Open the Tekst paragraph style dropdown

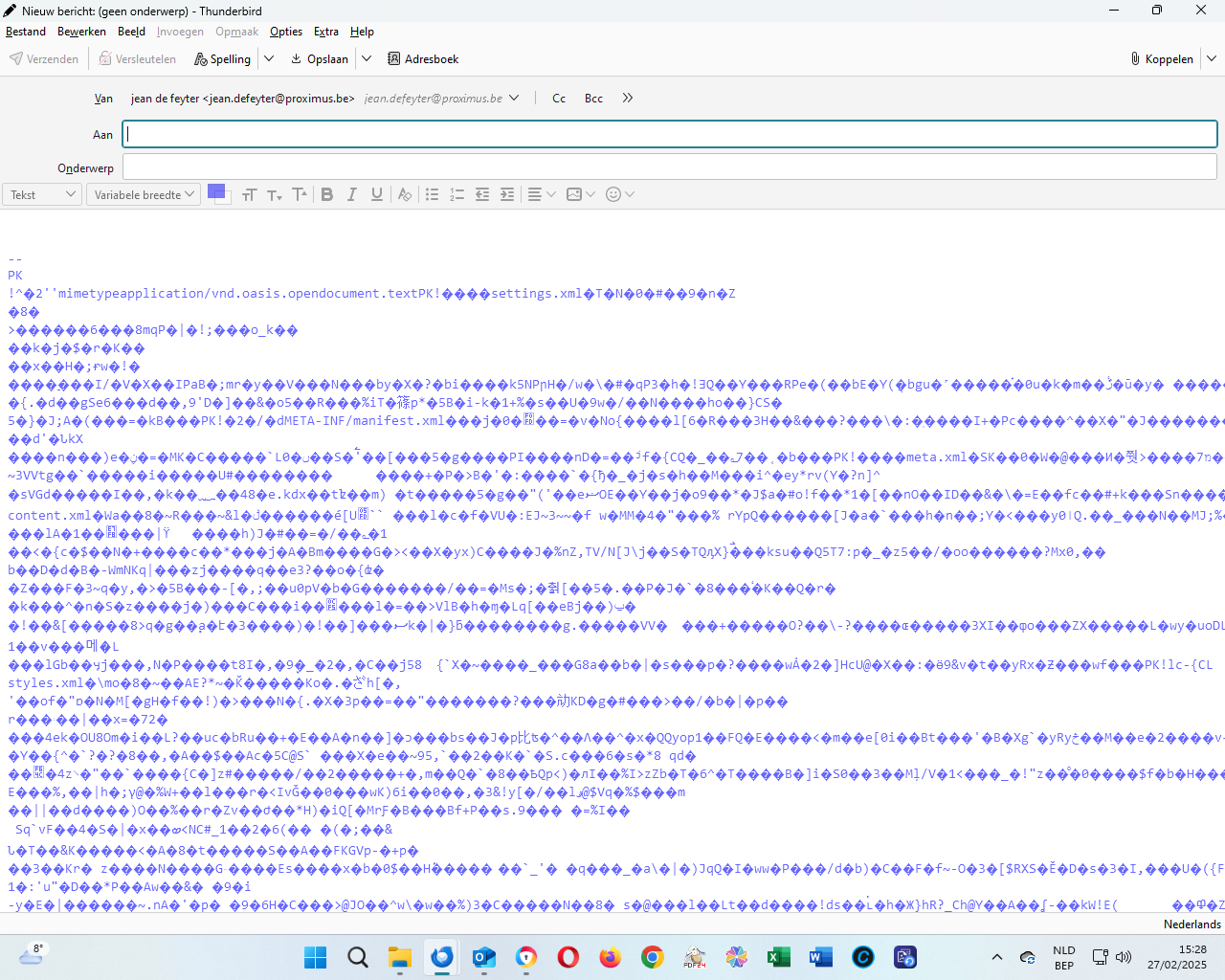pyautogui.click(x=43, y=194)
